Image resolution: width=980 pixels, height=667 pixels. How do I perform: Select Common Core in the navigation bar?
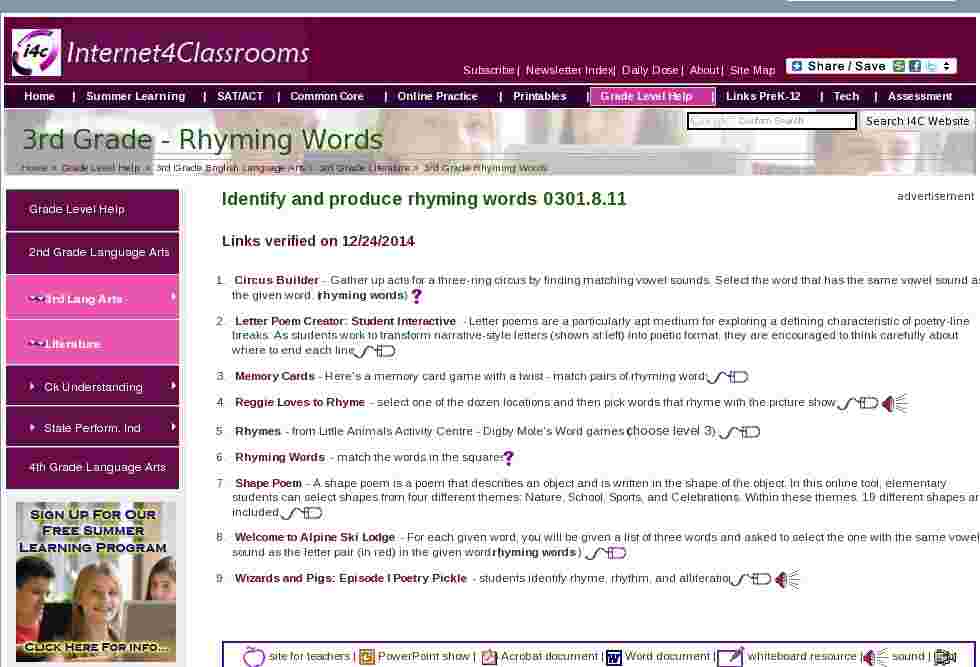(x=327, y=96)
